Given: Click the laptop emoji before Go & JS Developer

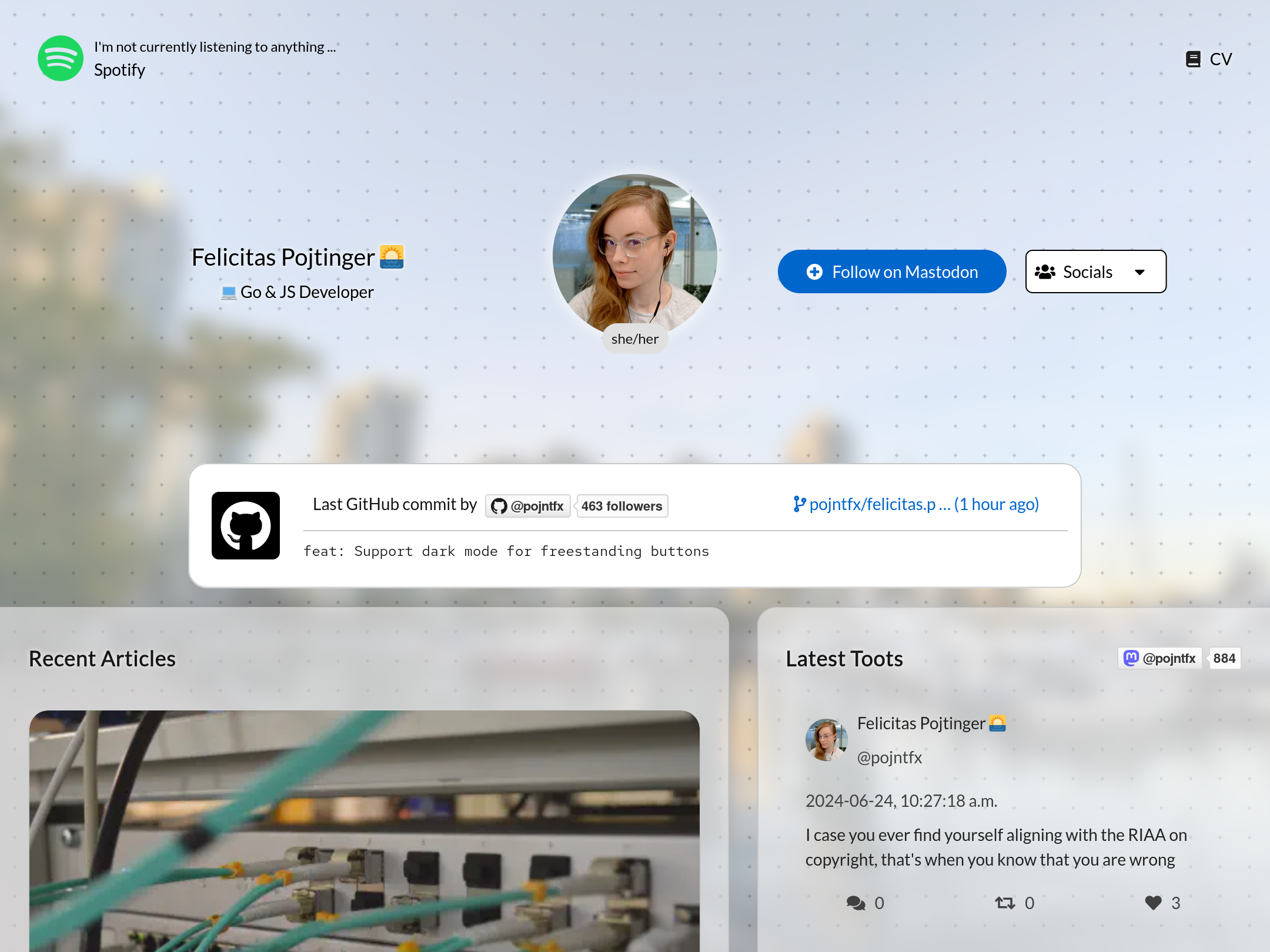Looking at the screenshot, I should click(x=229, y=292).
